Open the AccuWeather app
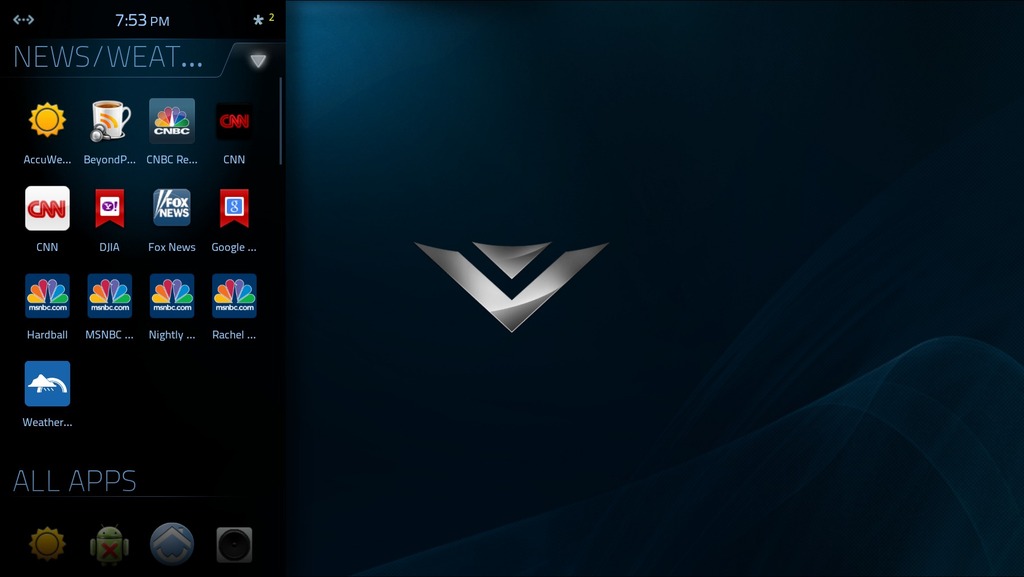The height and width of the screenshot is (577, 1024). (47, 121)
